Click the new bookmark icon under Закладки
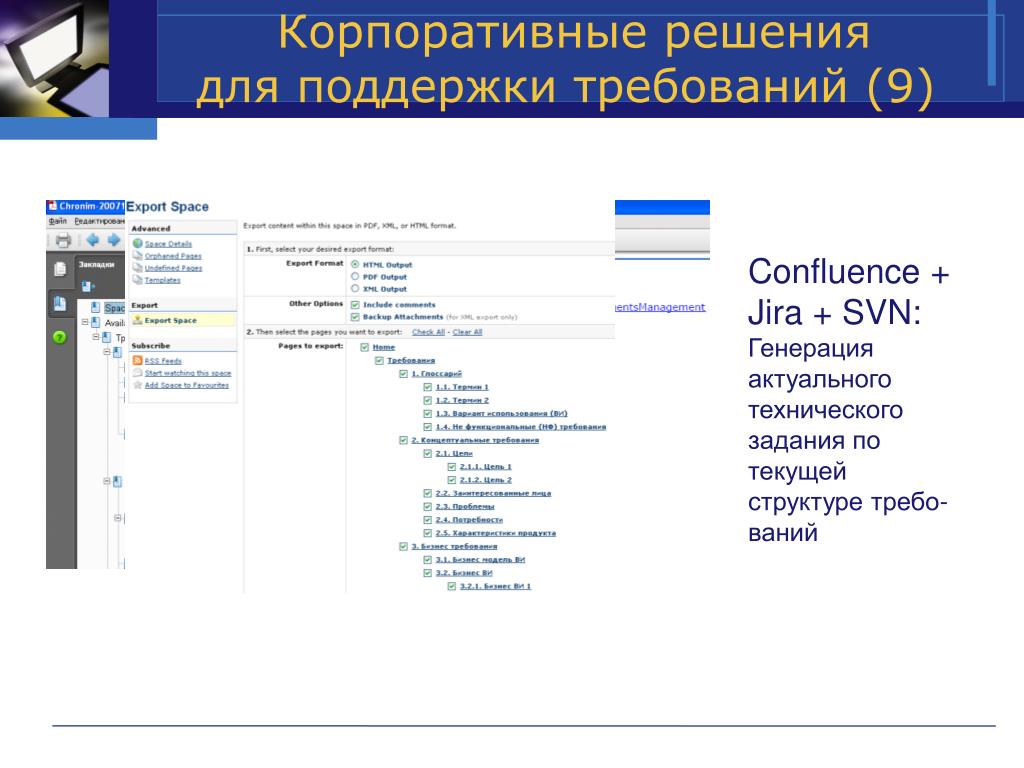 tap(88, 286)
